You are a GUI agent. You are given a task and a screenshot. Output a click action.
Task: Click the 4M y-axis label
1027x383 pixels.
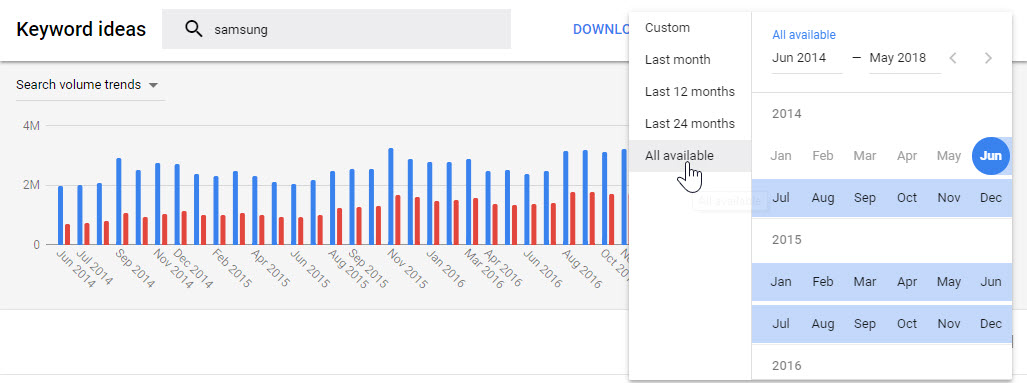click(x=31, y=126)
